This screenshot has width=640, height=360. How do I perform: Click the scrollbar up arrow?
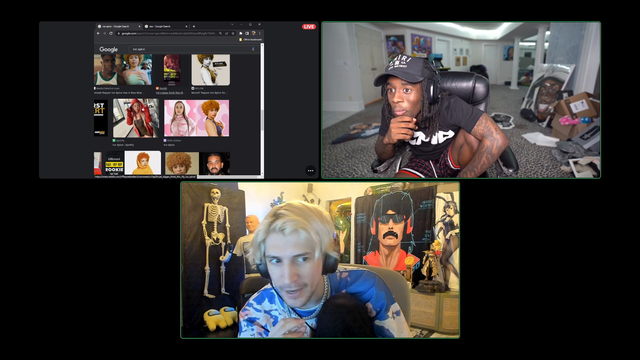262,45
